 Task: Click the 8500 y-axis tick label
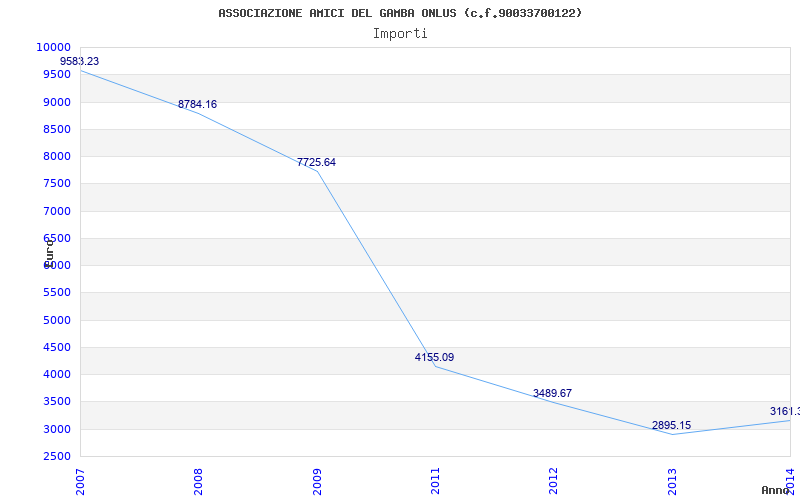(x=56, y=129)
